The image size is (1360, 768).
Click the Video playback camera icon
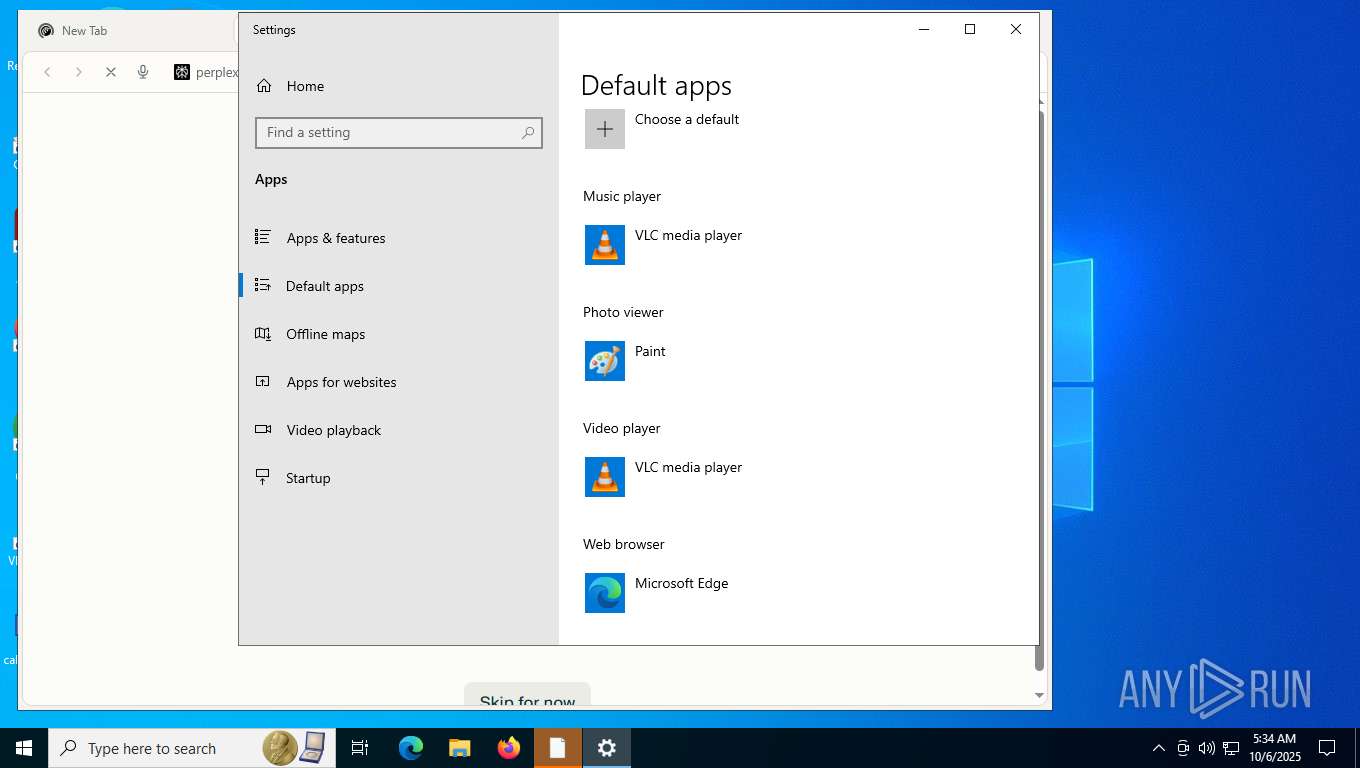click(263, 429)
